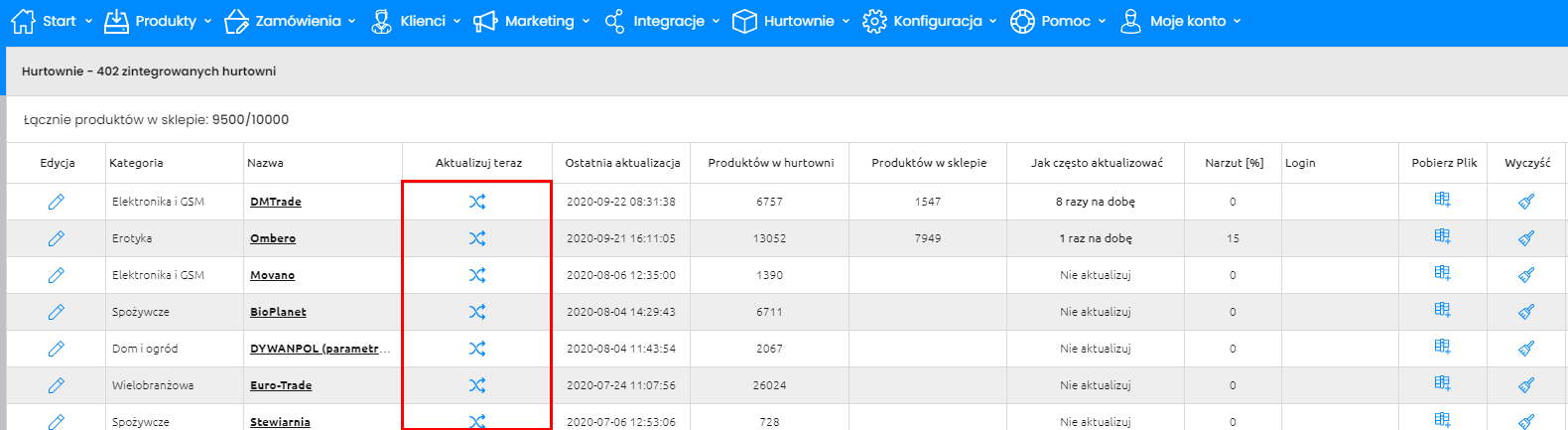The width and height of the screenshot is (1568, 430).
Task: Expand the Moje konto dropdown
Action: (1180, 21)
